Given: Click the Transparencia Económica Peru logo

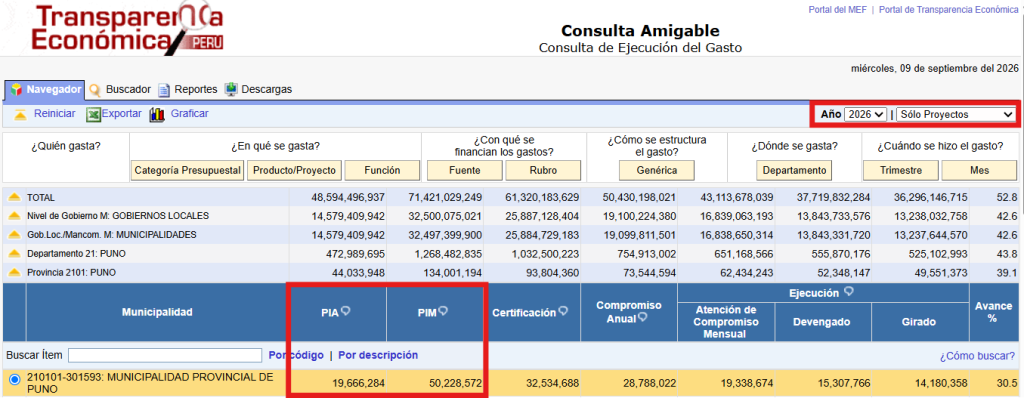Looking at the screenshot, I should (126, 30).
